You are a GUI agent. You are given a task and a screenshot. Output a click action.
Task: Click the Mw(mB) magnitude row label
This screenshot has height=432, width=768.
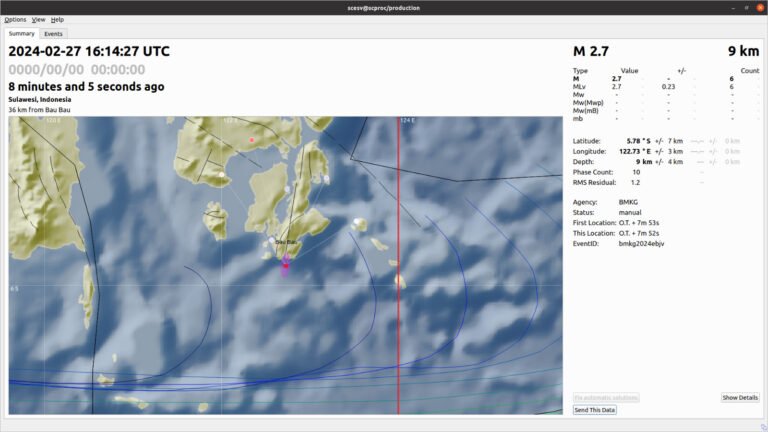click(586, 111)
